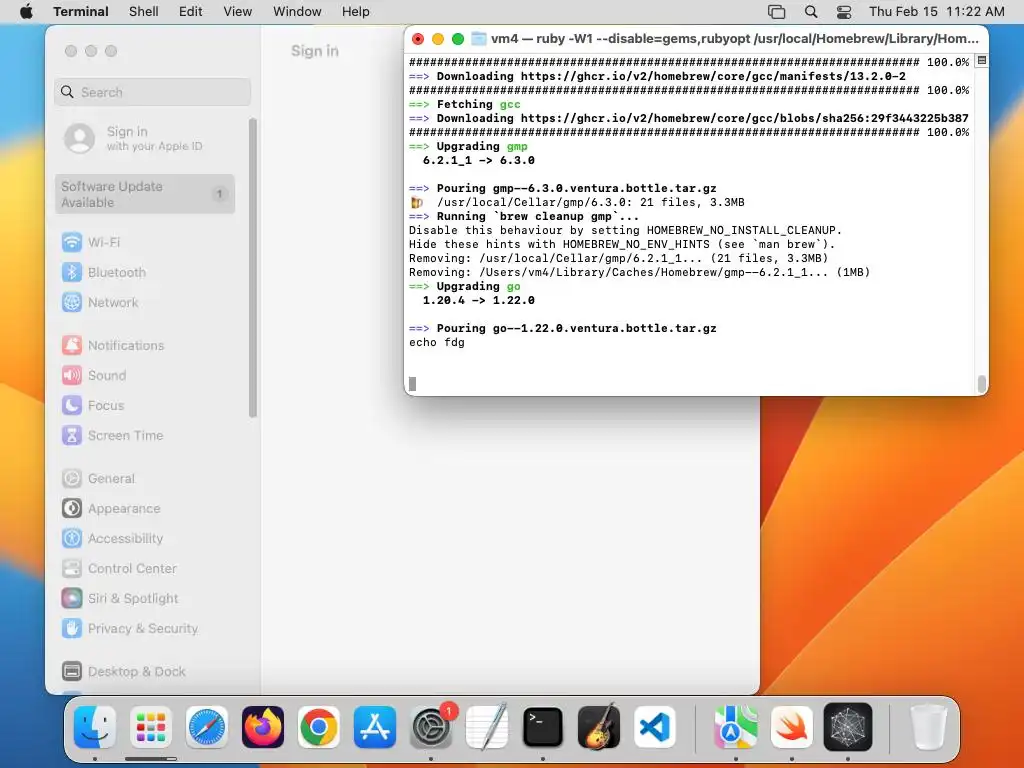Screen dimensions: 1024x768
Task: Click the Bluetooth icon in the Settings sidebar
Action: (x=72, y=272)
